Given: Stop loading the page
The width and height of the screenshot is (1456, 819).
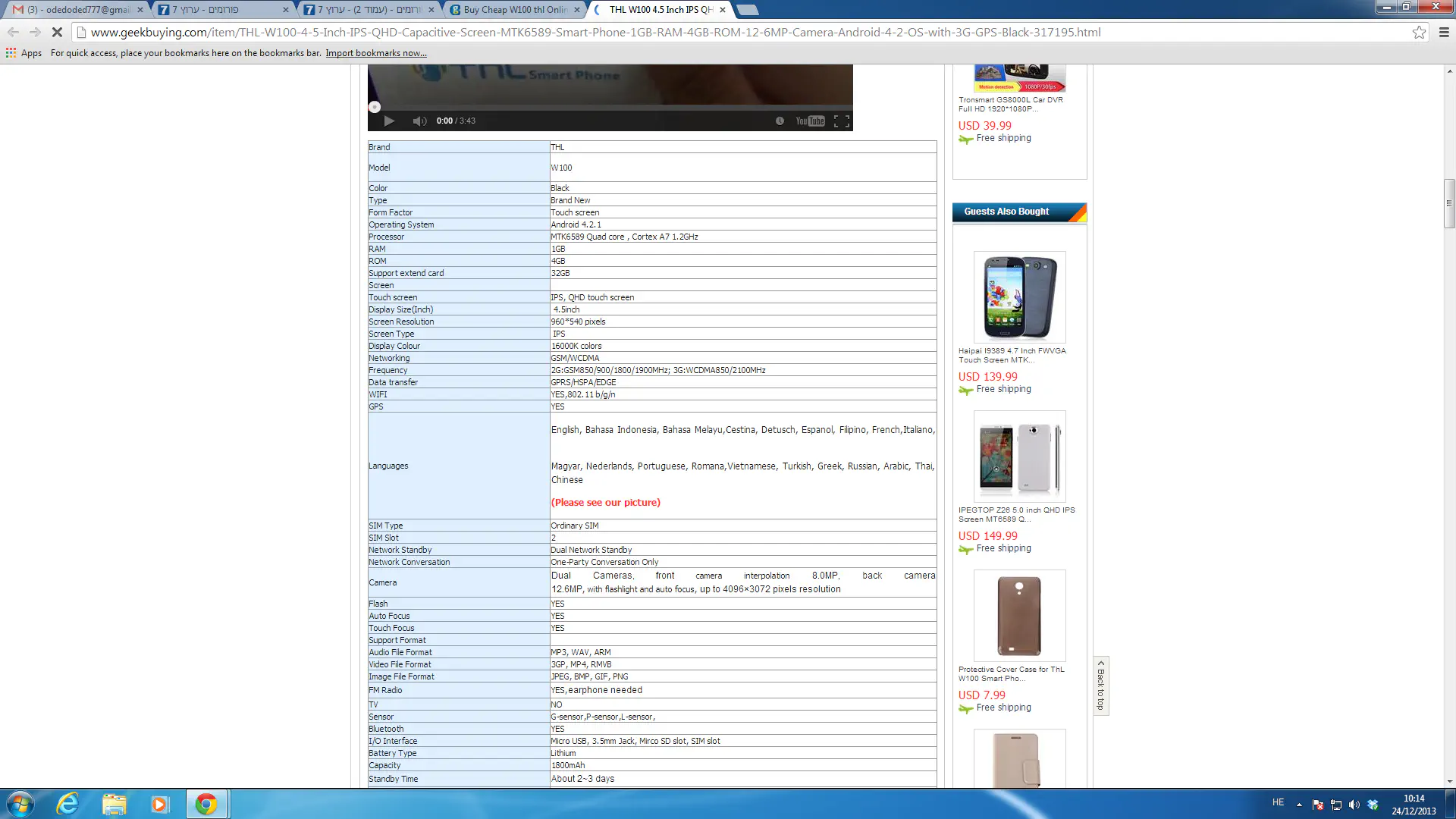Looking at the screenshot, I should coord(57,33).
